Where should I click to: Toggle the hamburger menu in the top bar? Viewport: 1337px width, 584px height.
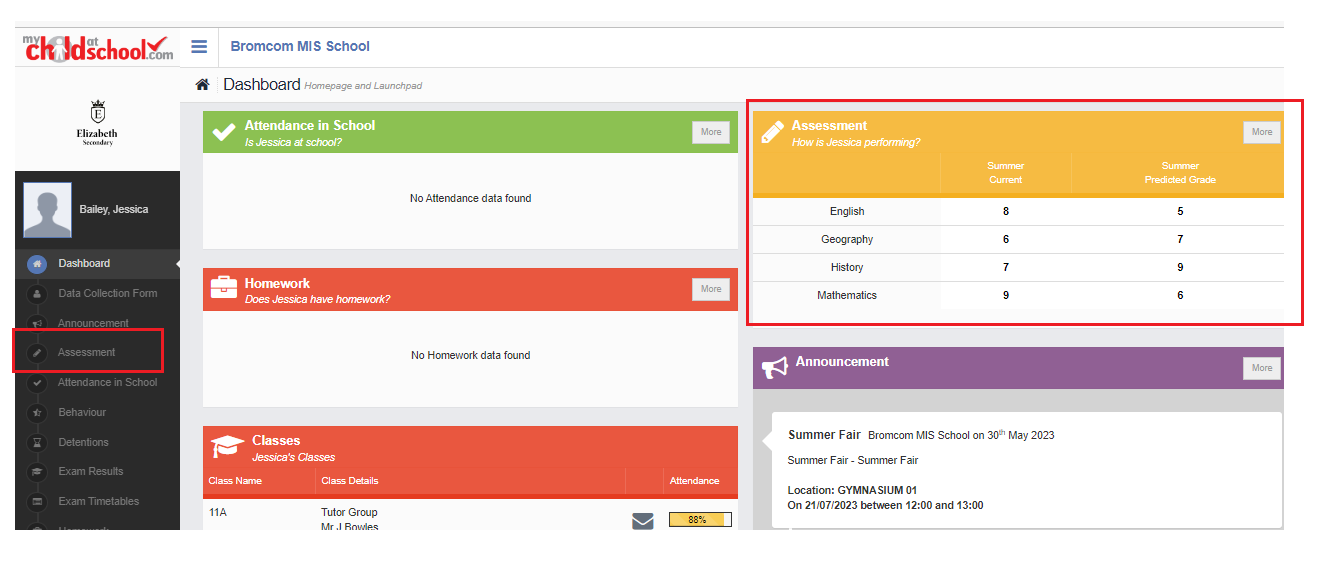(x=199, y=47)
